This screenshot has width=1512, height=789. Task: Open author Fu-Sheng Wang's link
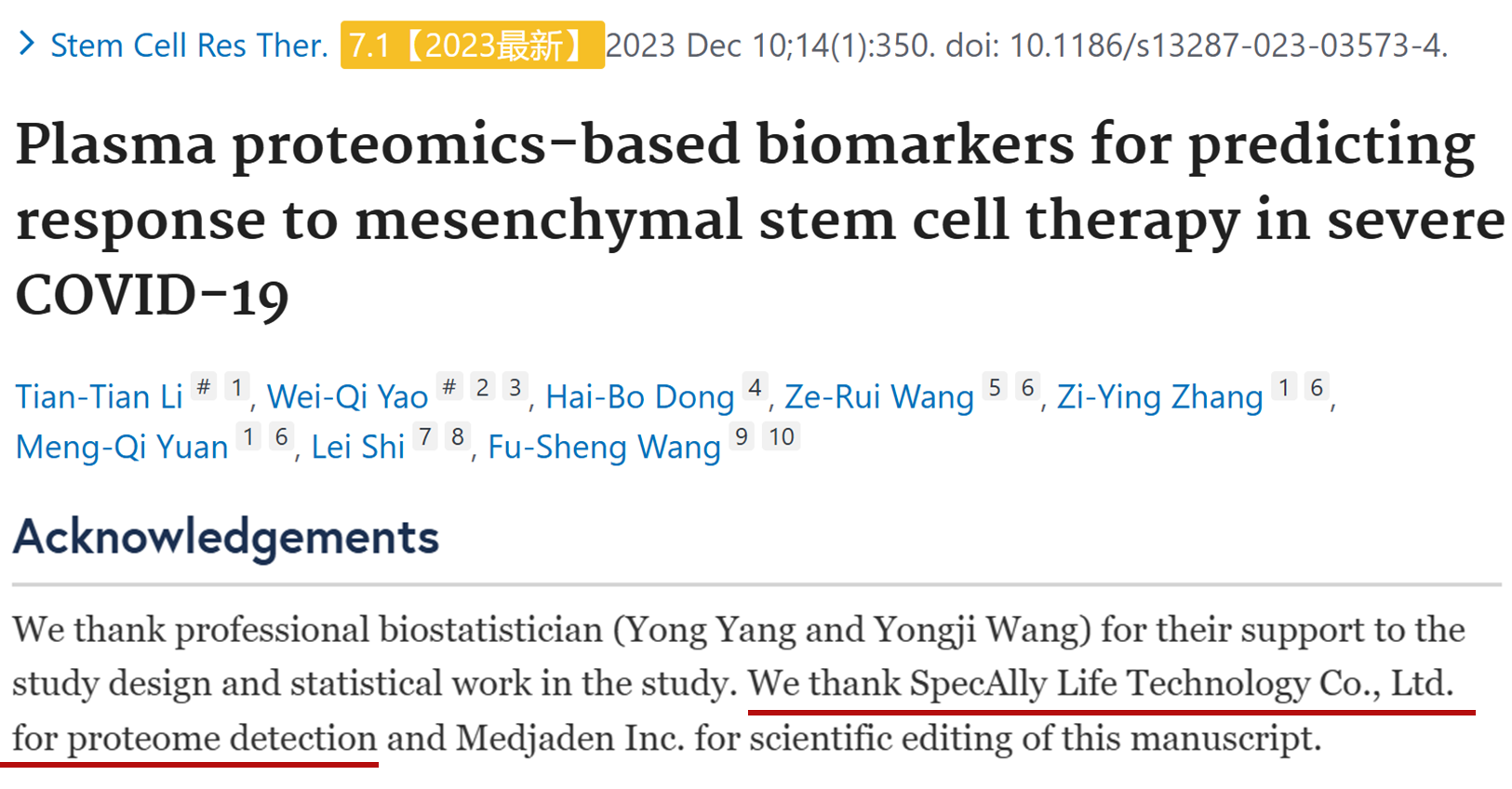[605, 447]
